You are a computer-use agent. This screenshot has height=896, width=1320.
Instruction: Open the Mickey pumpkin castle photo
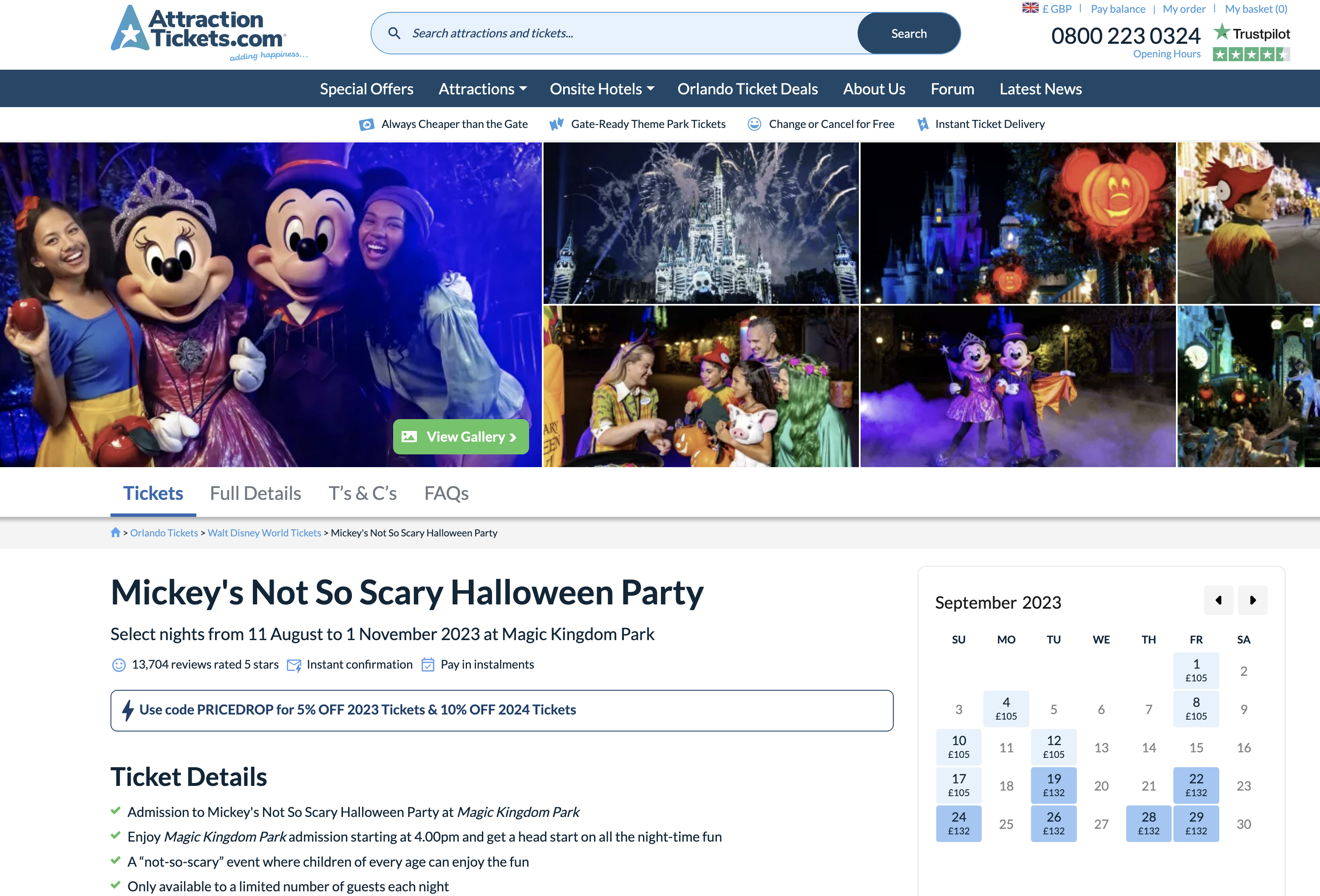click(1018, 223)
